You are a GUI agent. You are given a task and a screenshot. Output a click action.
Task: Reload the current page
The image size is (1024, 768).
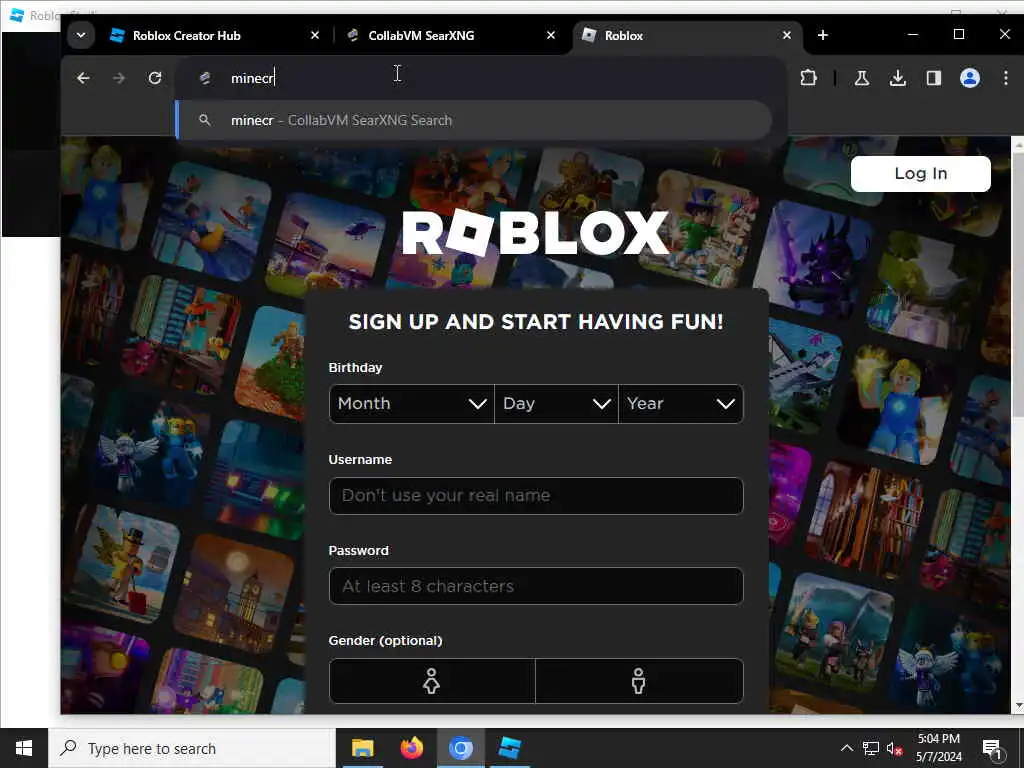pyautogui.click(x=155, y=78)
